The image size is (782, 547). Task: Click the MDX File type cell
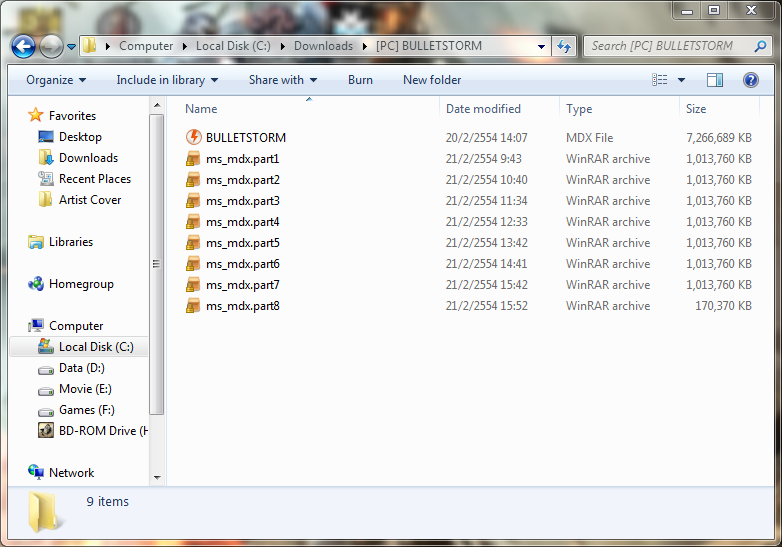click(589, 138)
